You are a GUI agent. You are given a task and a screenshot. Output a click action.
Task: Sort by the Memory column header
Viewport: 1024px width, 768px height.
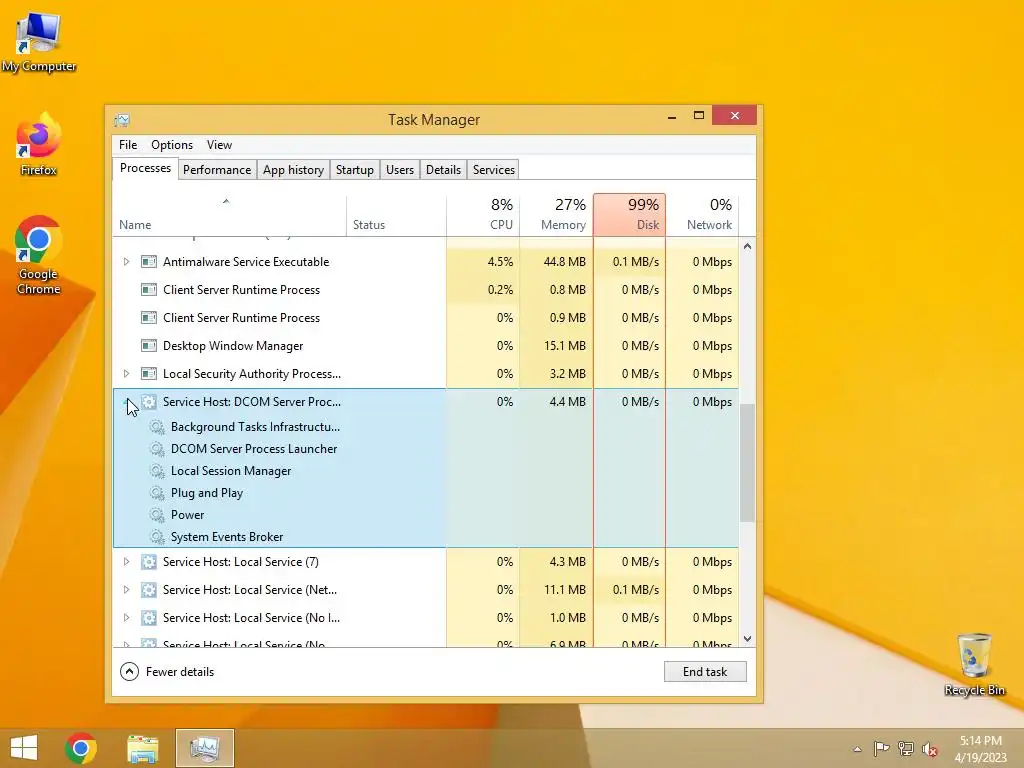pos(556,215)
